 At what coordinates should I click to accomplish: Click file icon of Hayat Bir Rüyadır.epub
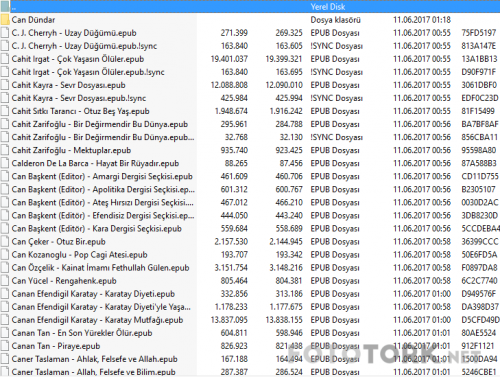point(5,163)
